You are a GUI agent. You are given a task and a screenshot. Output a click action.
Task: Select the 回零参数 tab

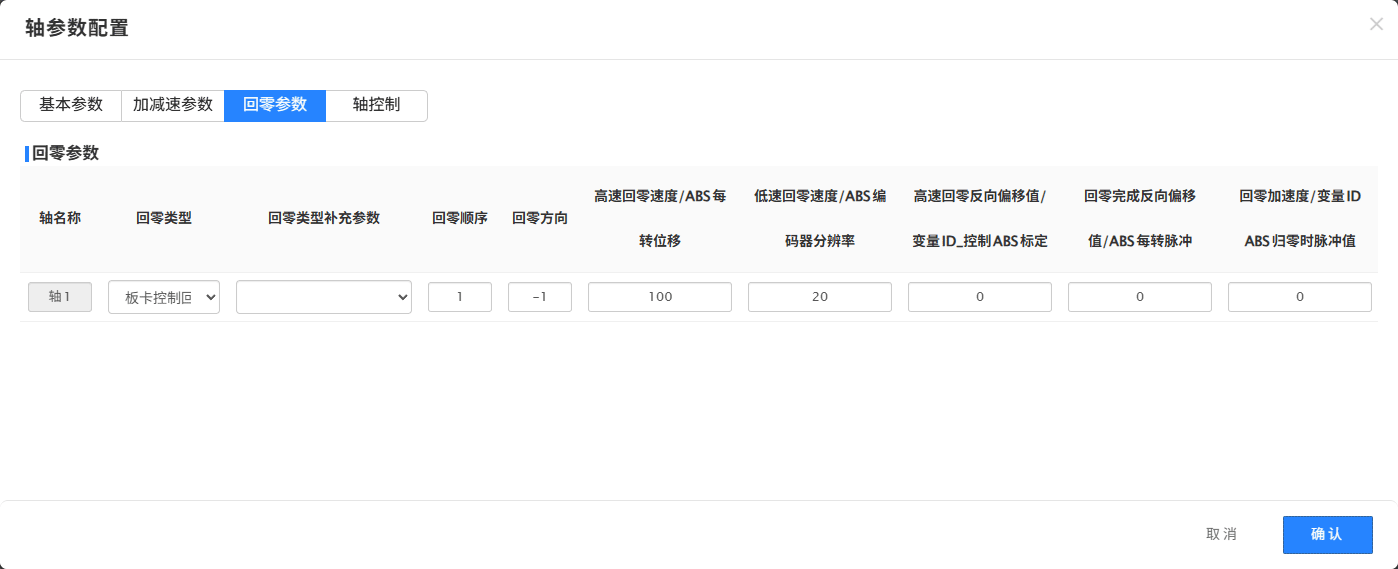click(275, 105)
